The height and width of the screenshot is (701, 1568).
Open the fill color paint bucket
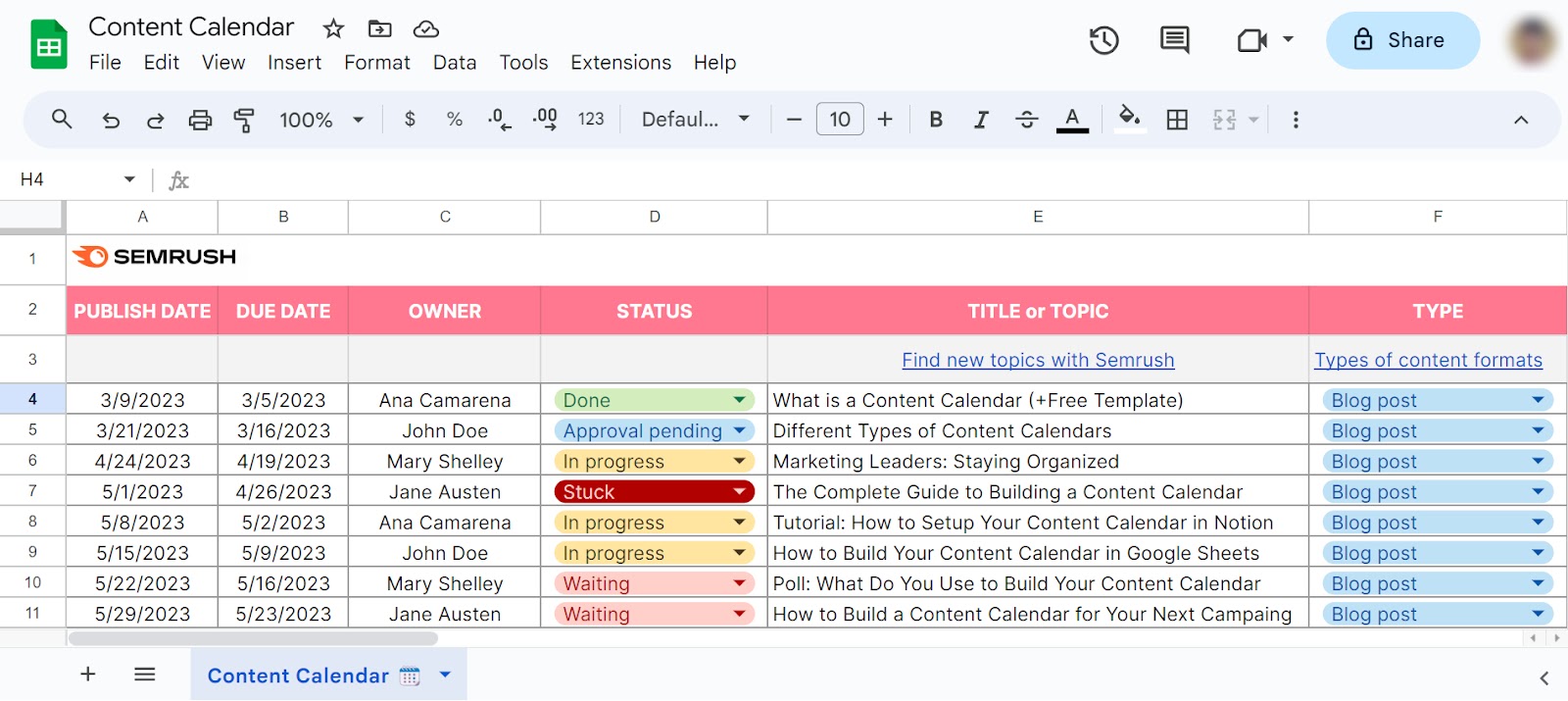tap(1129, 119)
